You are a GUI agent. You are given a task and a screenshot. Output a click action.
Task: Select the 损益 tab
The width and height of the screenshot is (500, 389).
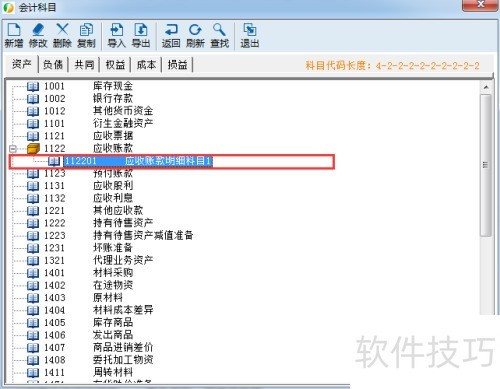click(177, 64)
